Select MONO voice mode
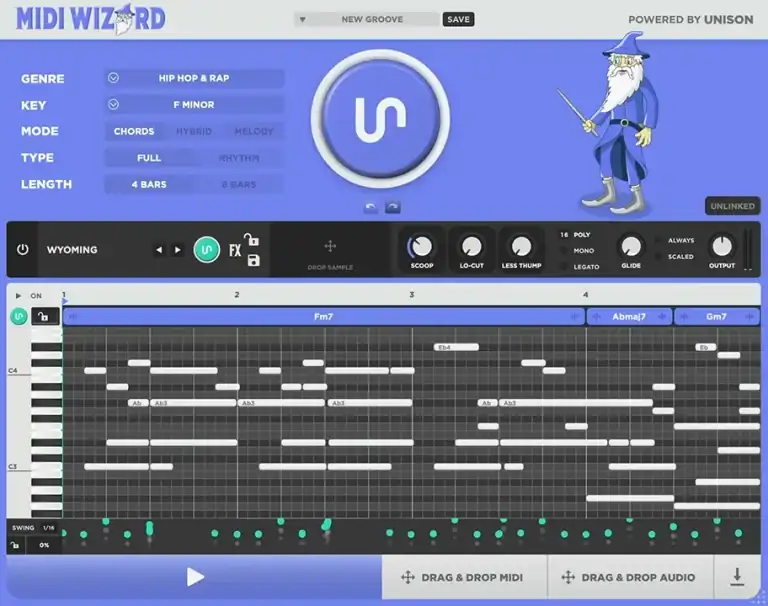Image resolution: width=768 pixels, height=606 pixels. click(x=583, y=251)
